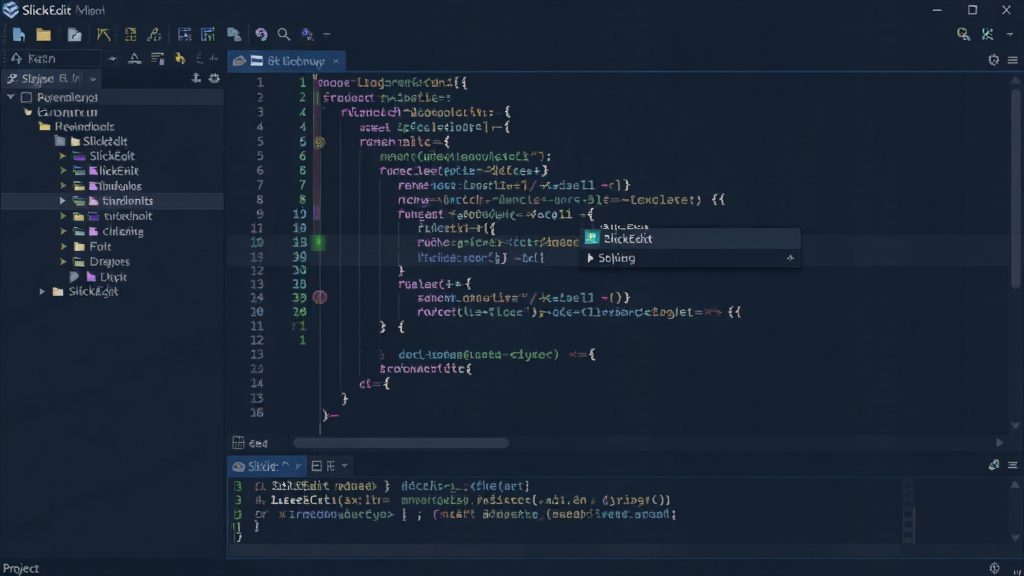The image size is (1024, 576).
Task: Click into the Kean field in the toolbar
Action: pyautogui.click(x=61, y=59)
